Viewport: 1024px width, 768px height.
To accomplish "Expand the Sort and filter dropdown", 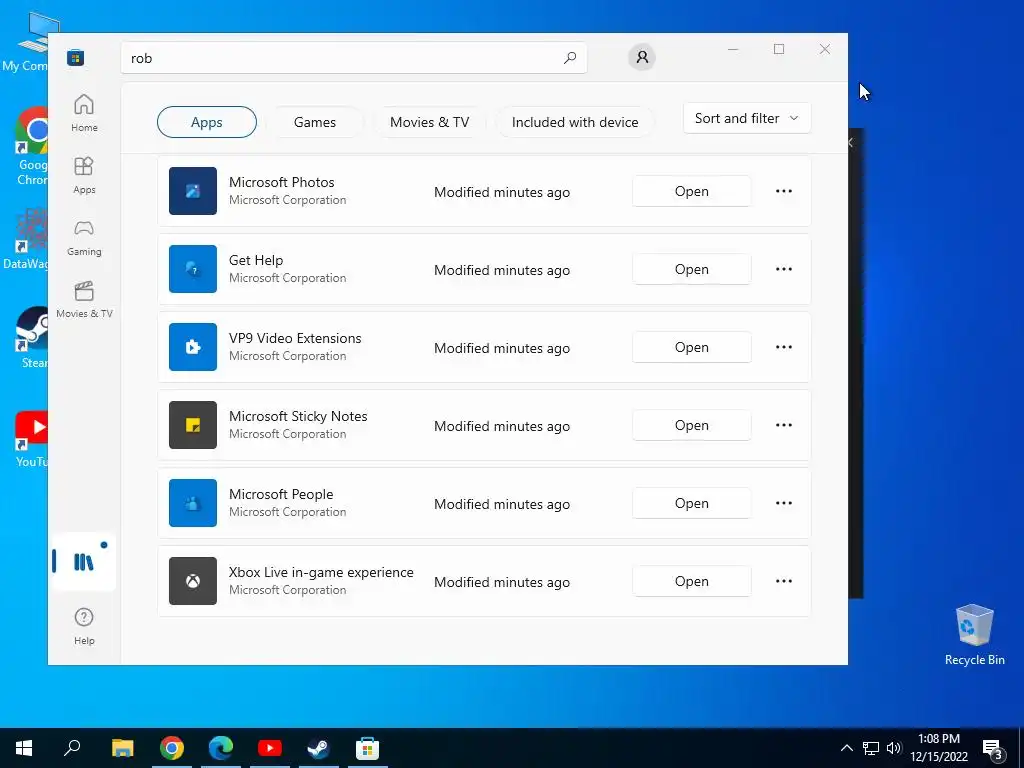I will point(747,118).
